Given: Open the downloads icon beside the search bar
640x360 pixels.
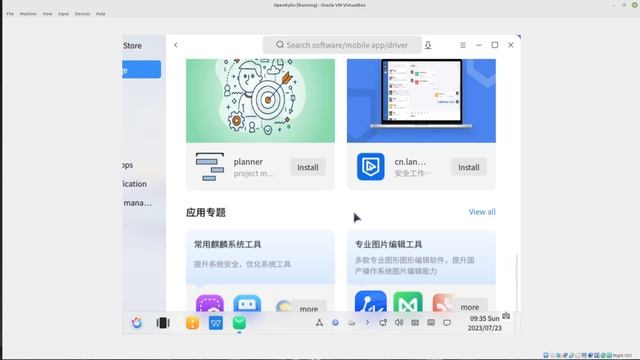Looking at the screenshot, I should pyautogui.click(x=428, y=45).
